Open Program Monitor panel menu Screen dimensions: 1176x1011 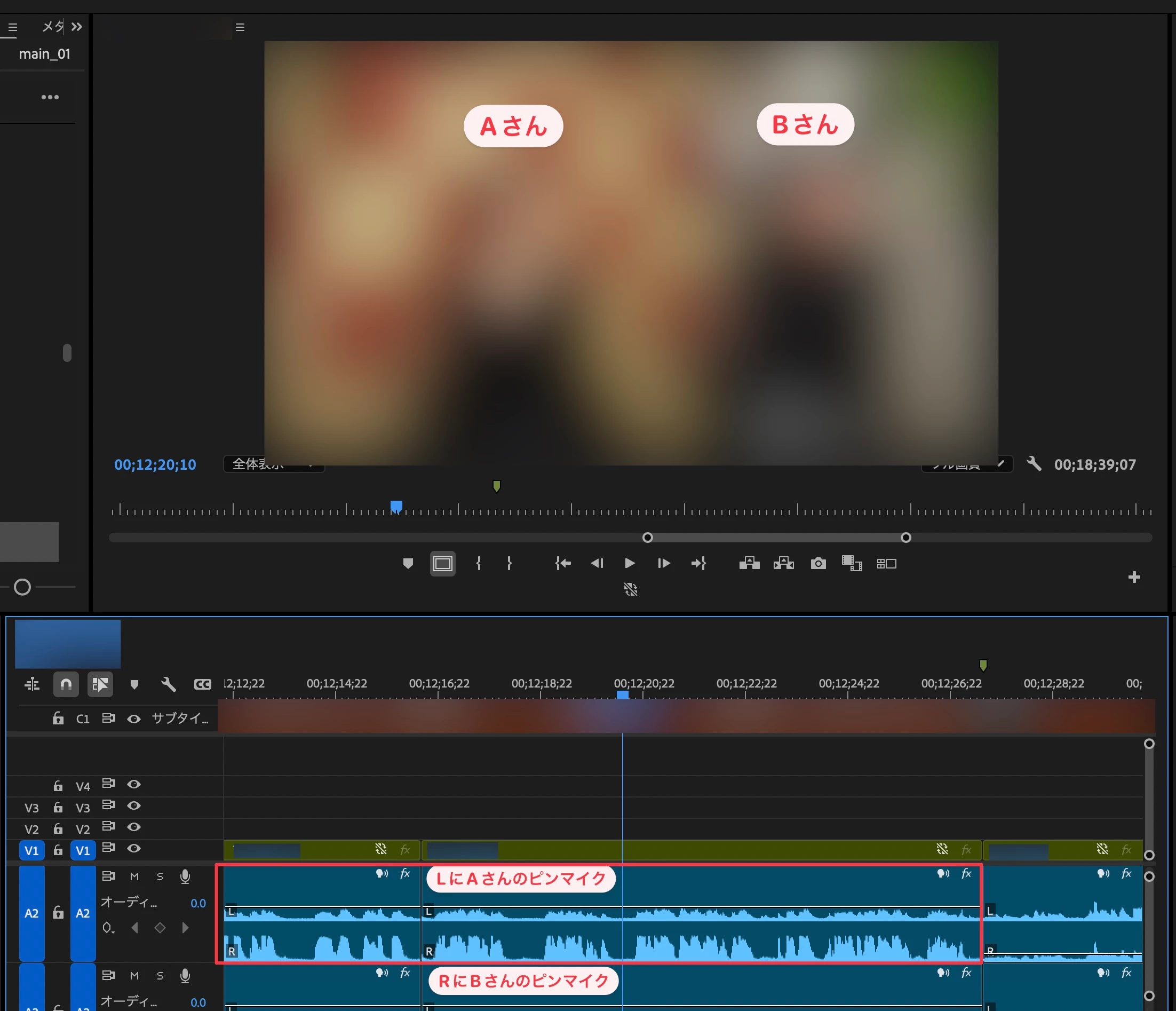240,27
